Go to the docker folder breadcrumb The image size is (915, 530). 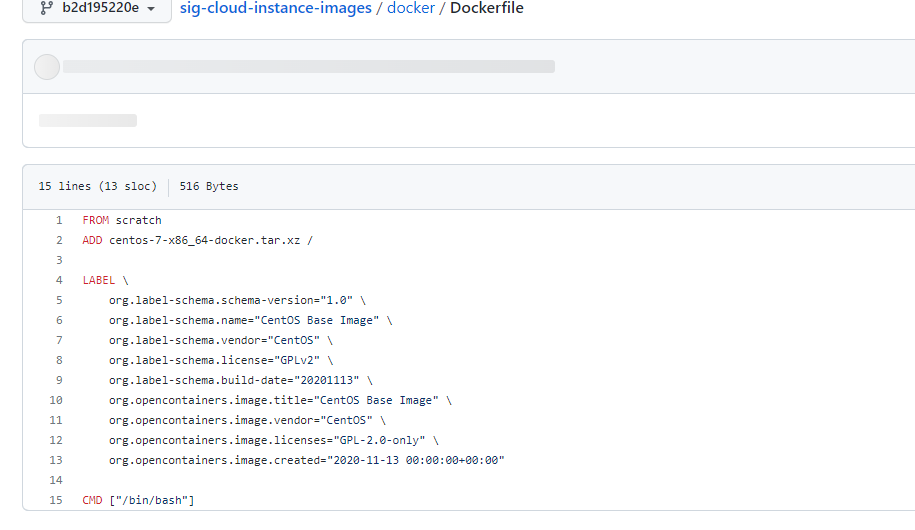pos(410,8)
